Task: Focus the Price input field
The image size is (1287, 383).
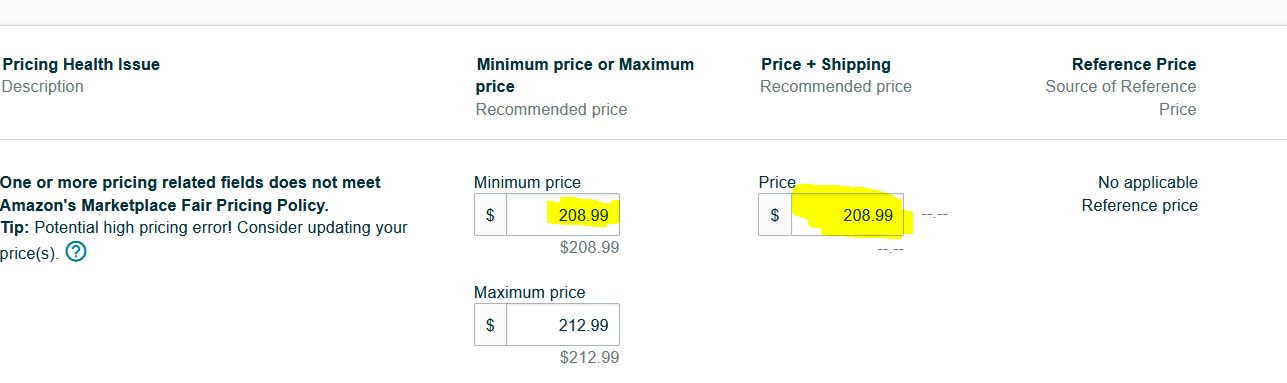Action: pyautogui.click(x=847, y=215)
